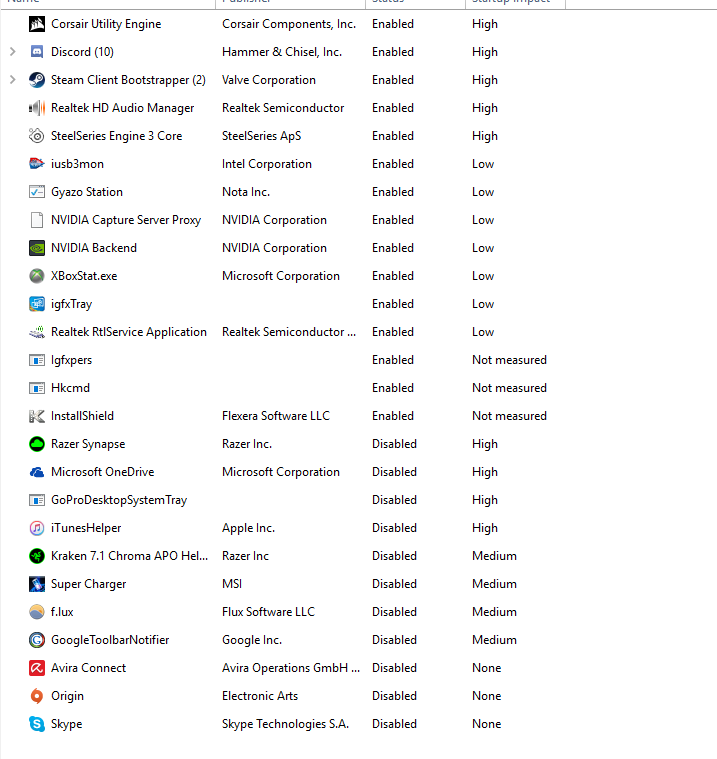Click publisher Intel Corporation
Image resolution: width=717 pixels, height=759 pixels.
pos(267,164)
